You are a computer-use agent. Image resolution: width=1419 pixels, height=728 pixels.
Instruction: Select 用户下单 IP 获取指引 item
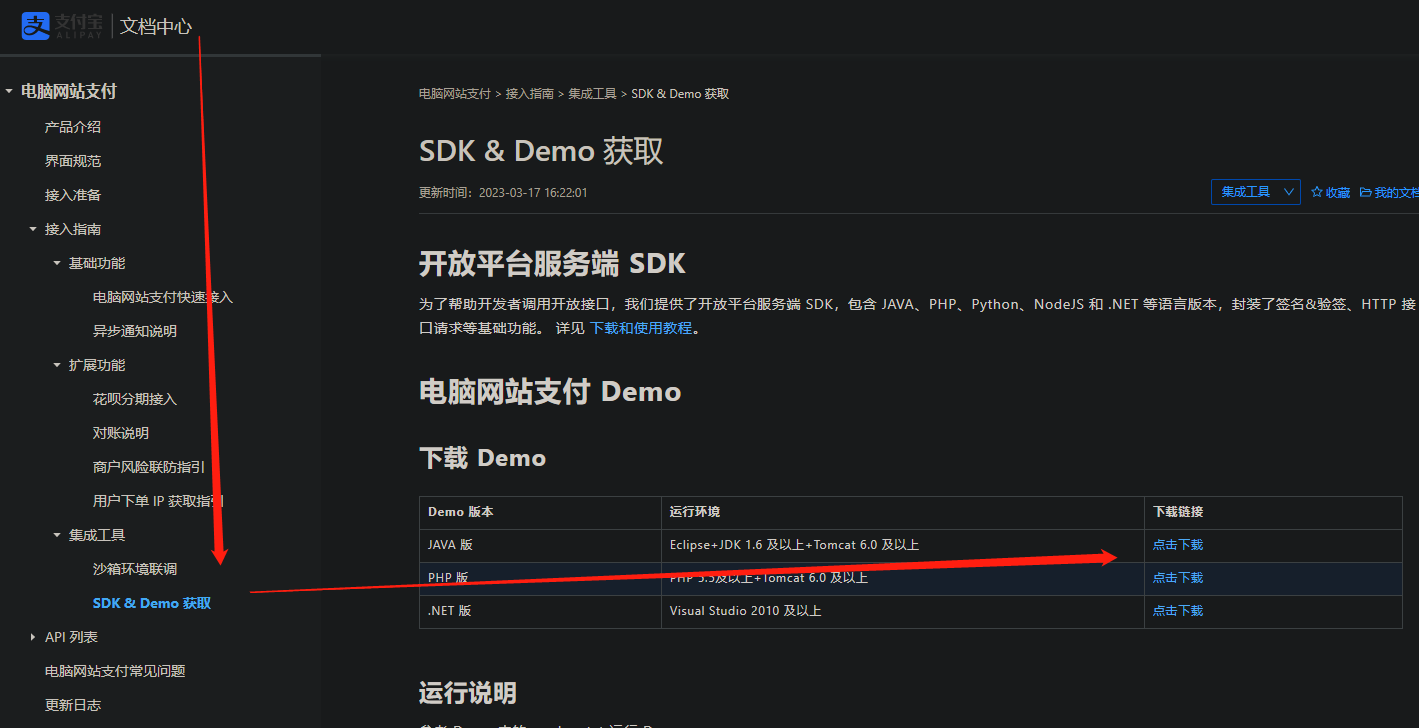pos(158,501)
